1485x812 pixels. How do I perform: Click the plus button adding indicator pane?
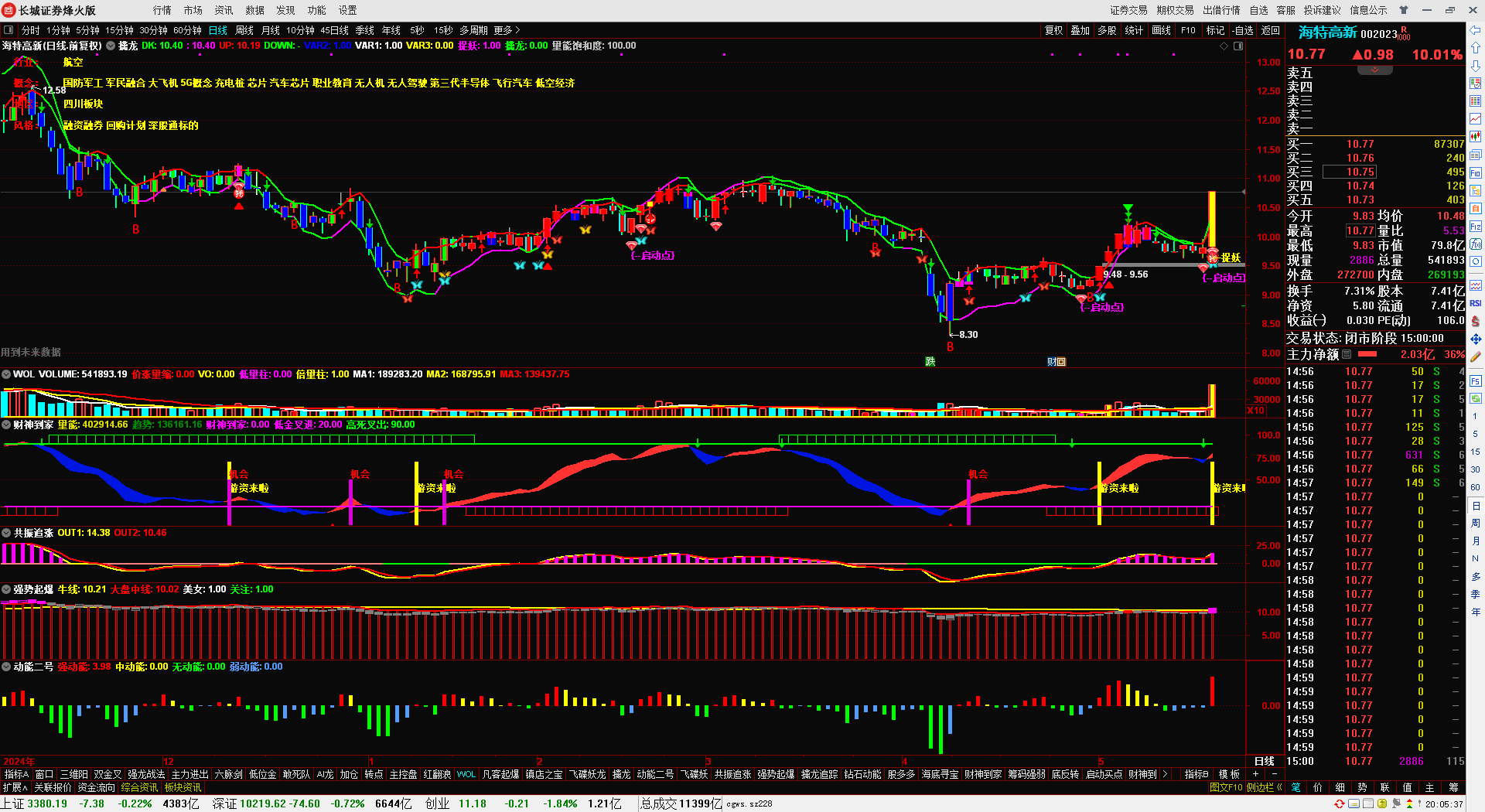(1255, 774)
